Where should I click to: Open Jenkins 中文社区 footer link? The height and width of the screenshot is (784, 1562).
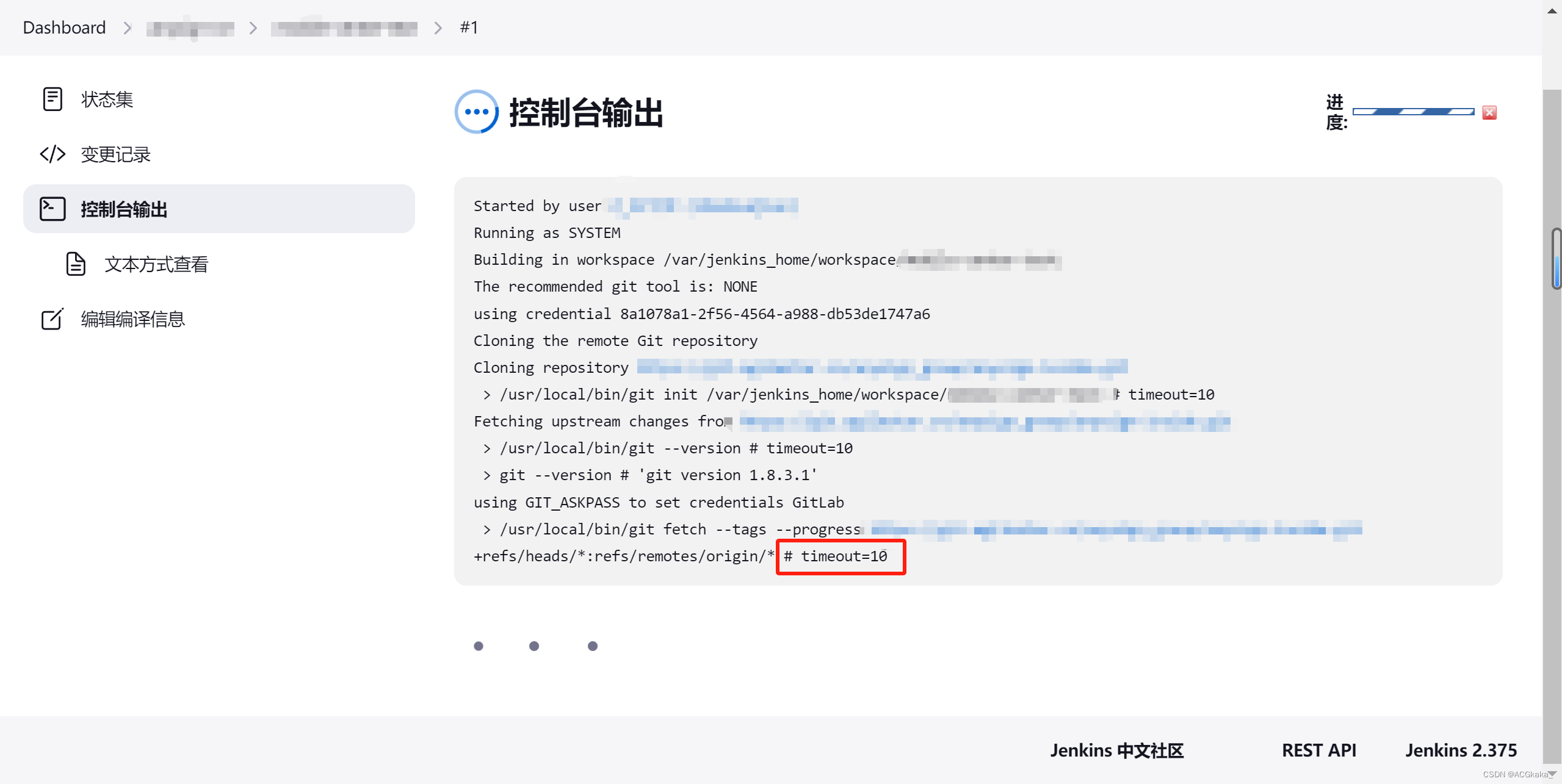[1116, 750]
